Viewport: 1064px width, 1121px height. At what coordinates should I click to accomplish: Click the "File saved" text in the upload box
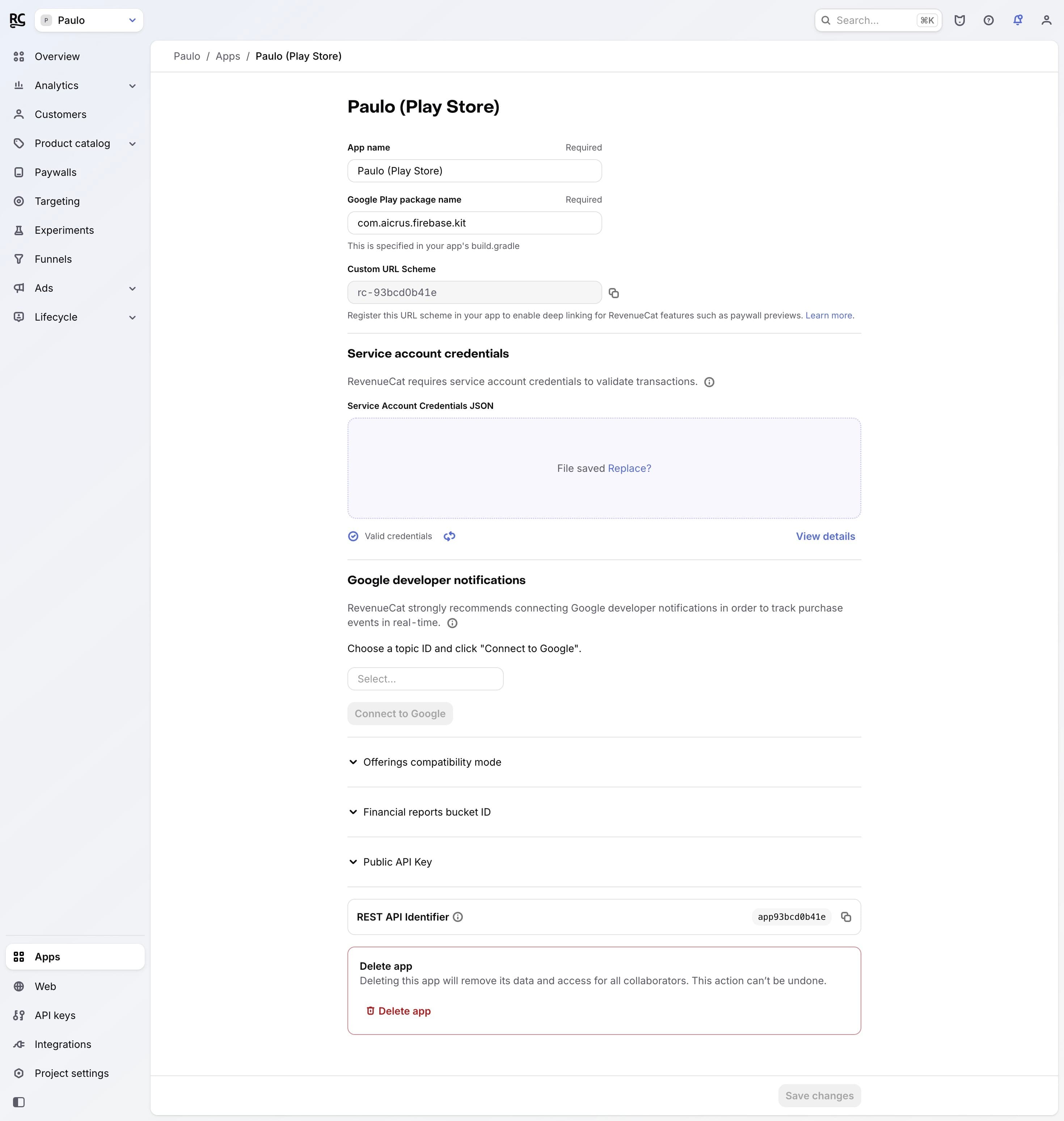click(581, 468)
